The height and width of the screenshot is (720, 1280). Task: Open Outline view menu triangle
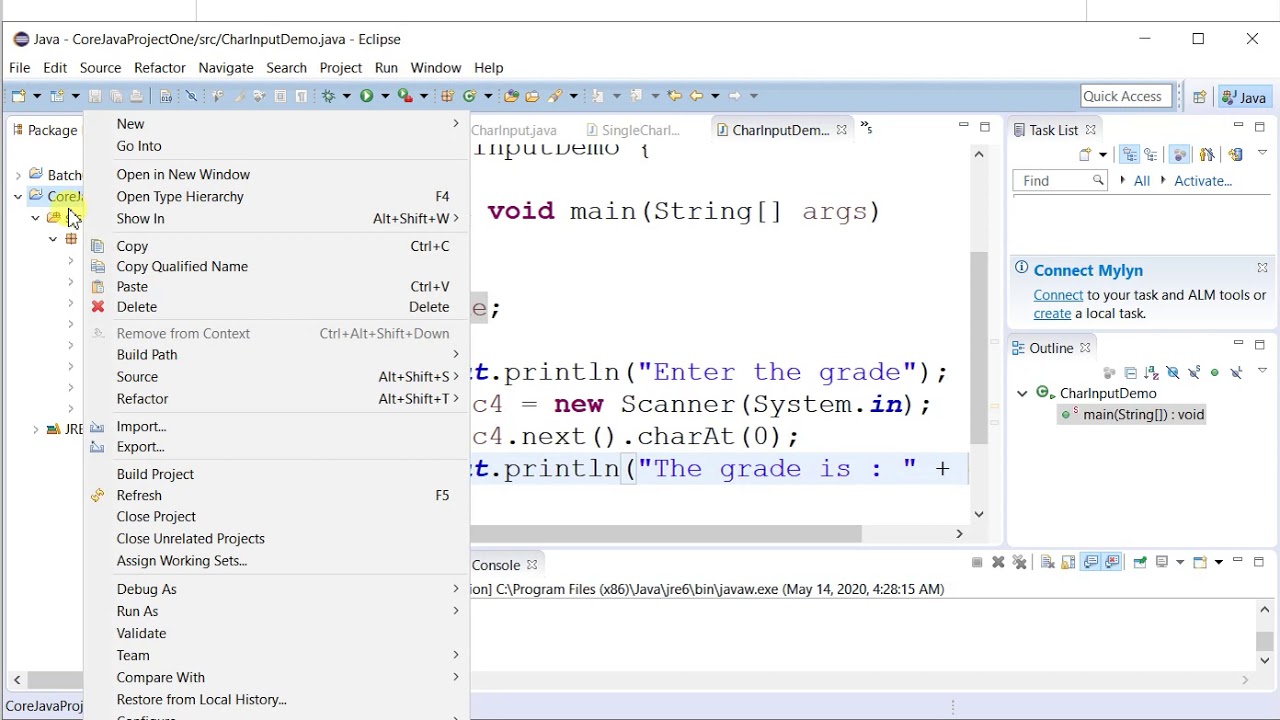click(1262, 372)
